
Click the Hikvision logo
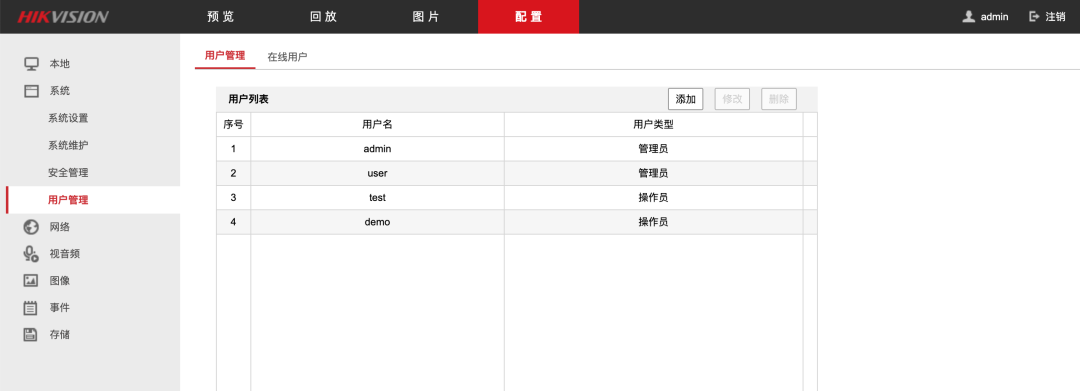coord(63,17)
